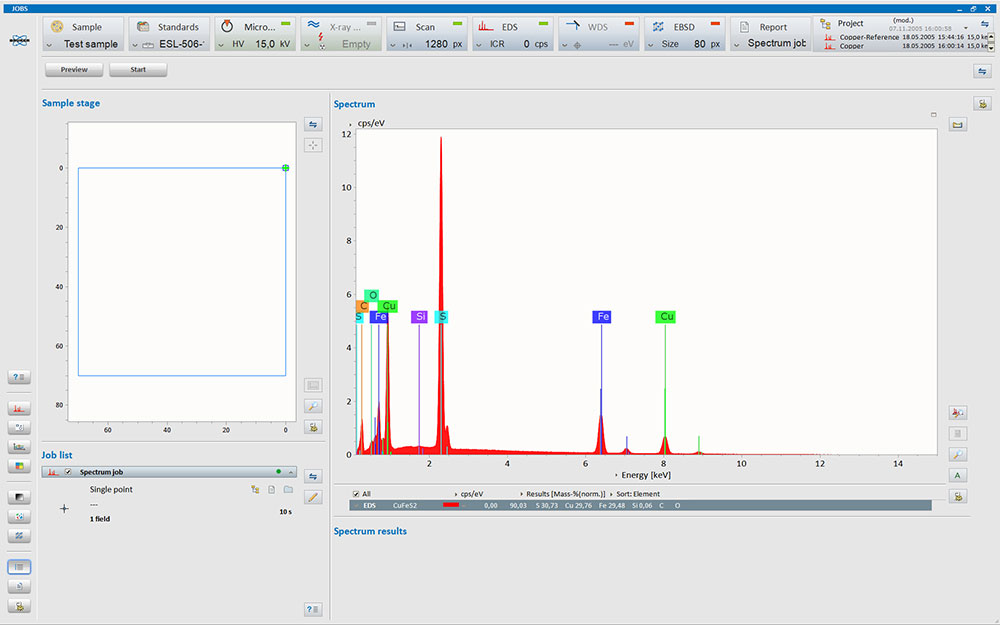This screenshot has width=1000, height=625.
Task: Click the red color swatch of CuFeS2 spectrum
Action: pyautogui.click(x=450, y=506)
